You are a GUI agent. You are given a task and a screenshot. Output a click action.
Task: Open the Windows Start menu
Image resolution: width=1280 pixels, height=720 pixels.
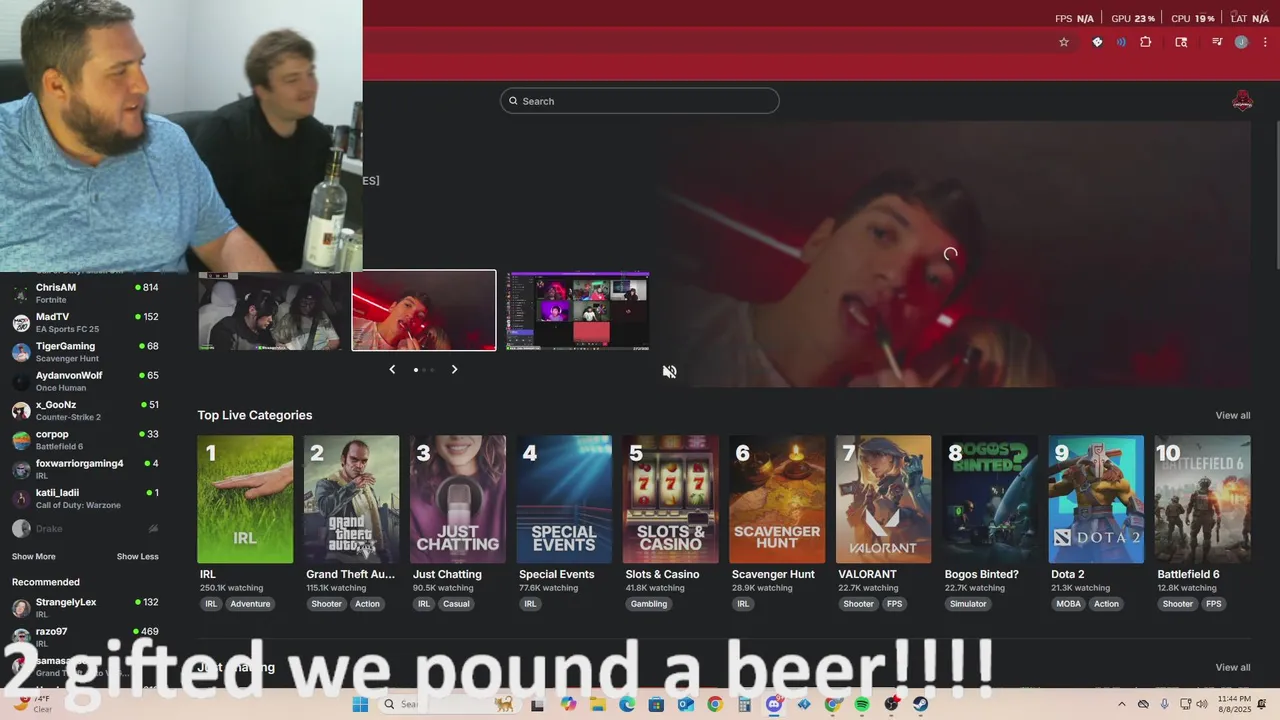360,704
